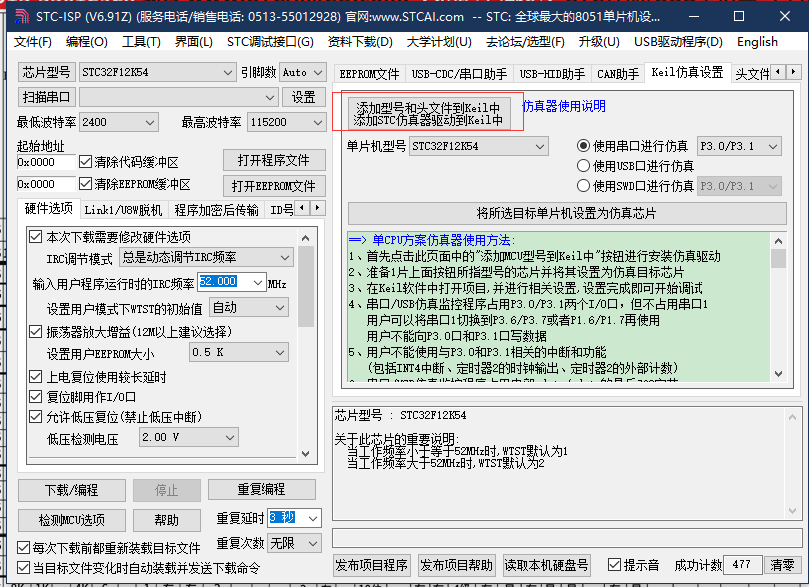This screenshot has height=587, width=809.
Task: Click left arrow of right panel tab strip
Action: tap(778, 72)
